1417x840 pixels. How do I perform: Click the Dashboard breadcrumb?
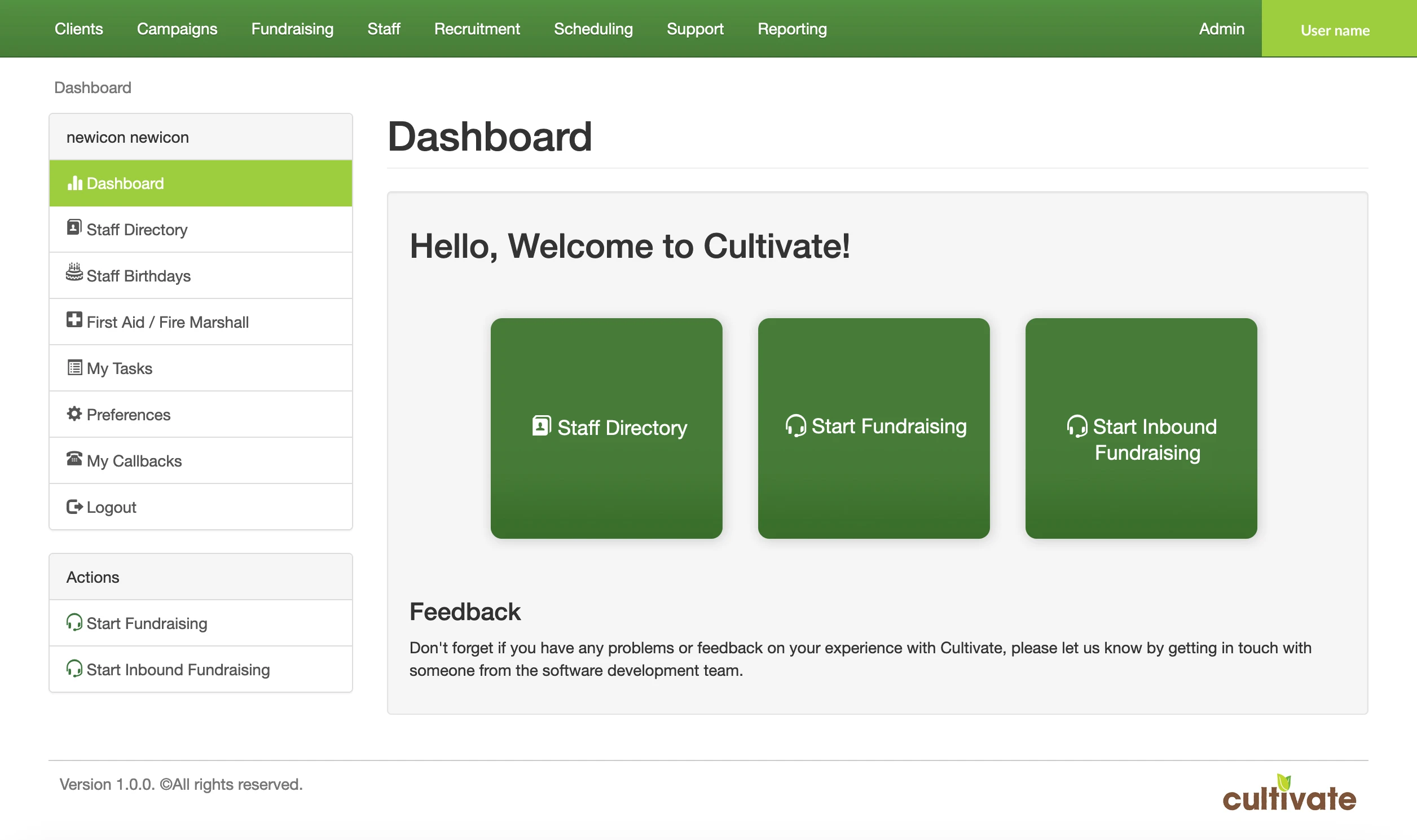pyautogui.click(x=93, y=88)
